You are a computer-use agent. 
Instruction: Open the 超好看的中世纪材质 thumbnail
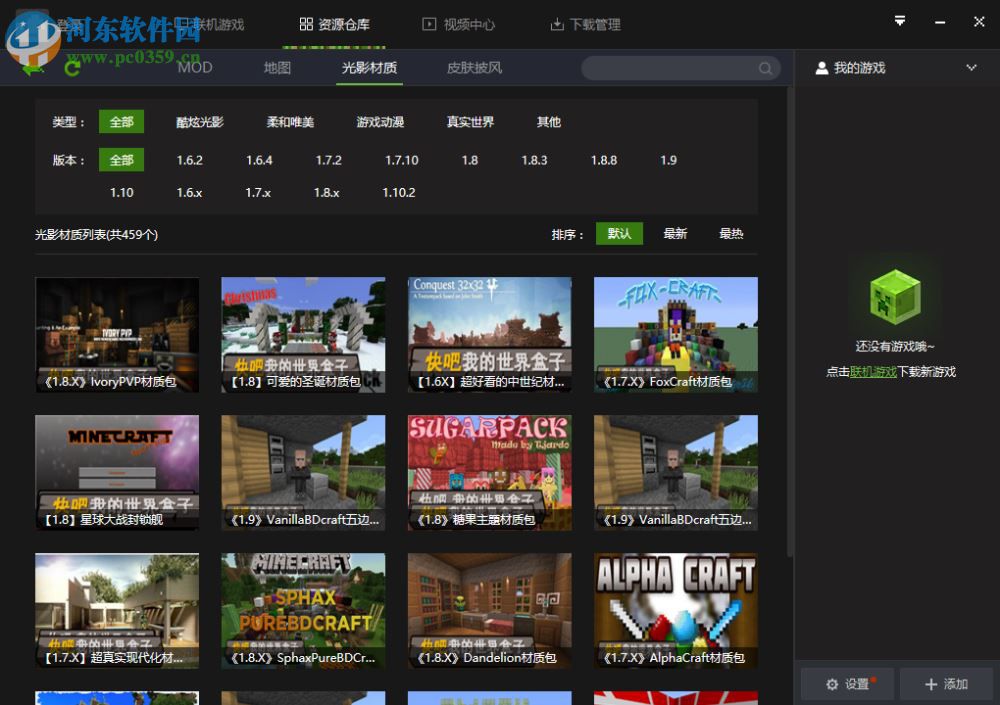(x=490, y=334)
